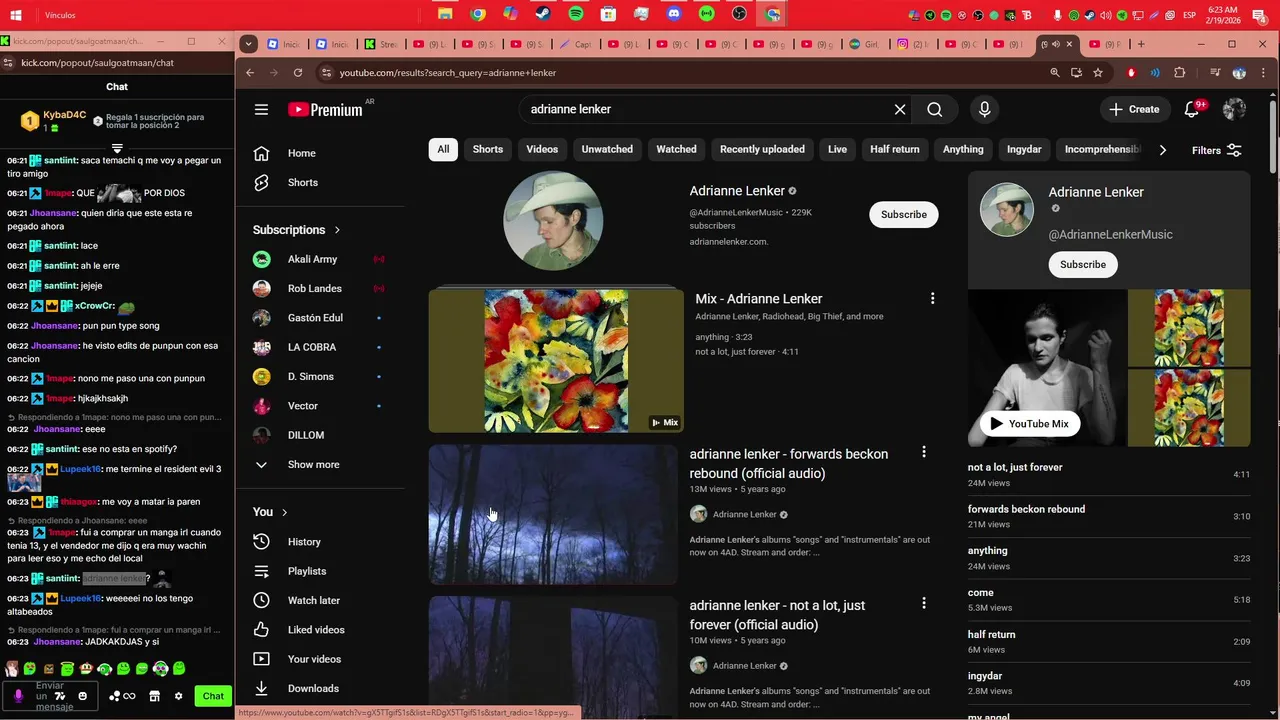This screenshot has width=1280, height=720.
Task: Go back in Chrome navigation
Action: coord(250,72)
